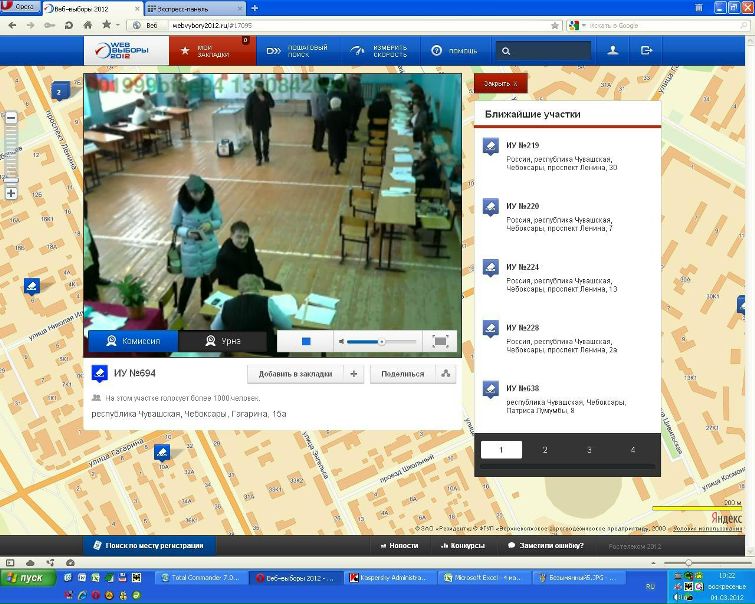755x604 pixels.
Task: Open the Конкурсы footer link
Action: click(x=463, y=546)
